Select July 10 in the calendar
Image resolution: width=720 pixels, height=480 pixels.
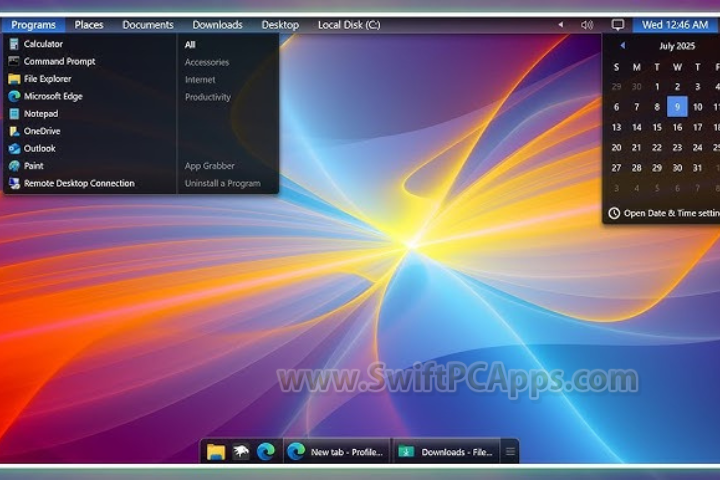click(x=698, y=107)
